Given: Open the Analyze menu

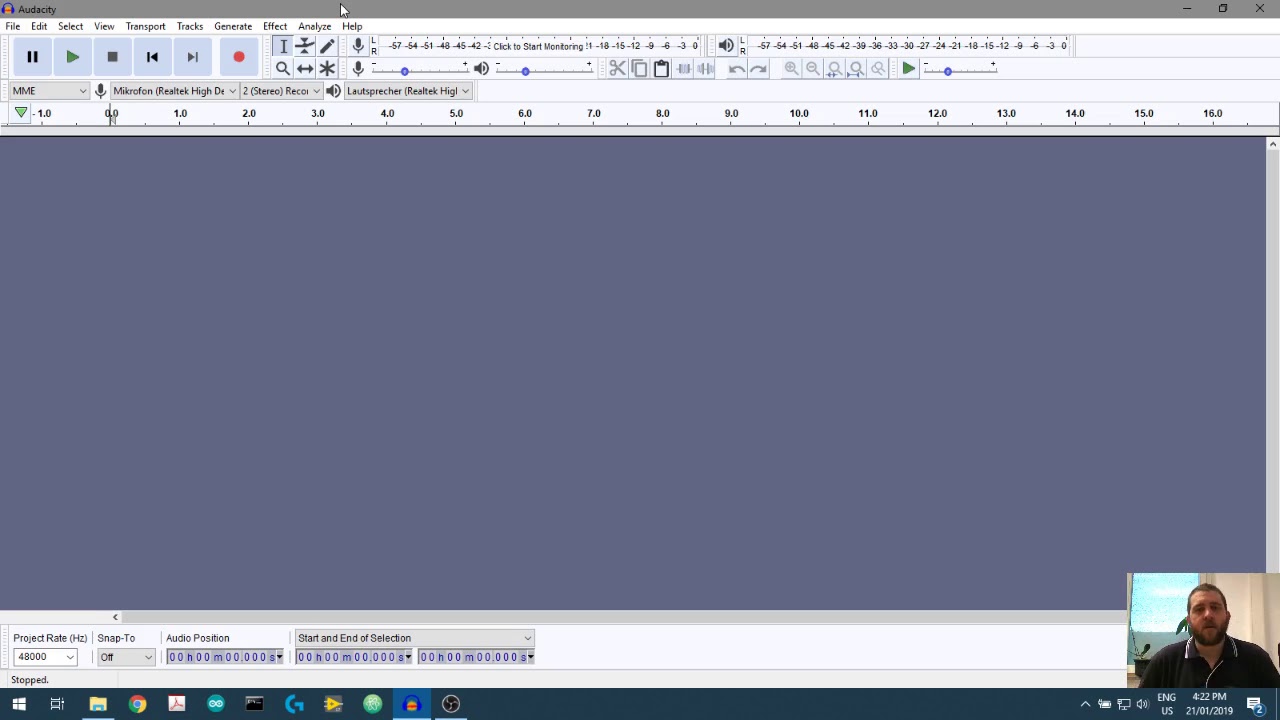Looking at the screenshot, I should point(314,26).
